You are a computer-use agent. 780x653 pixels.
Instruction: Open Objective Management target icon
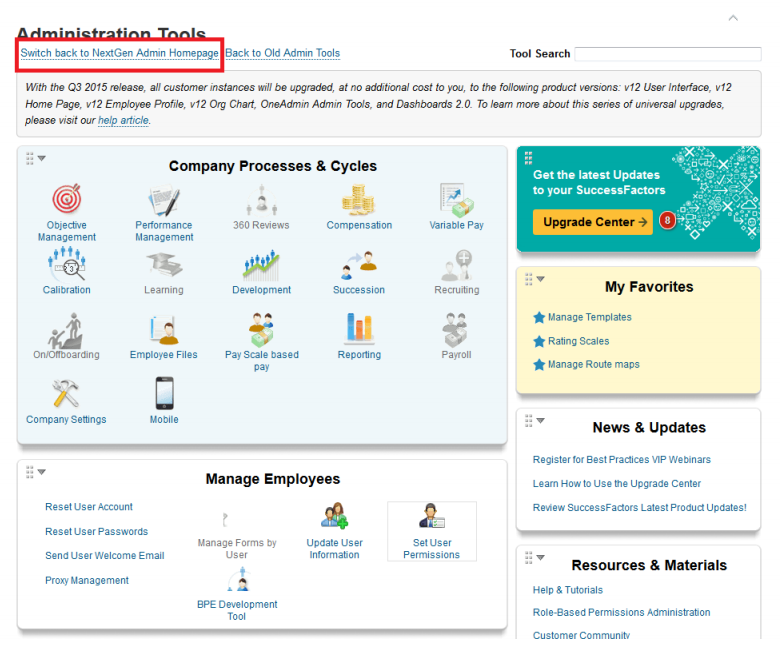[67, 198]
